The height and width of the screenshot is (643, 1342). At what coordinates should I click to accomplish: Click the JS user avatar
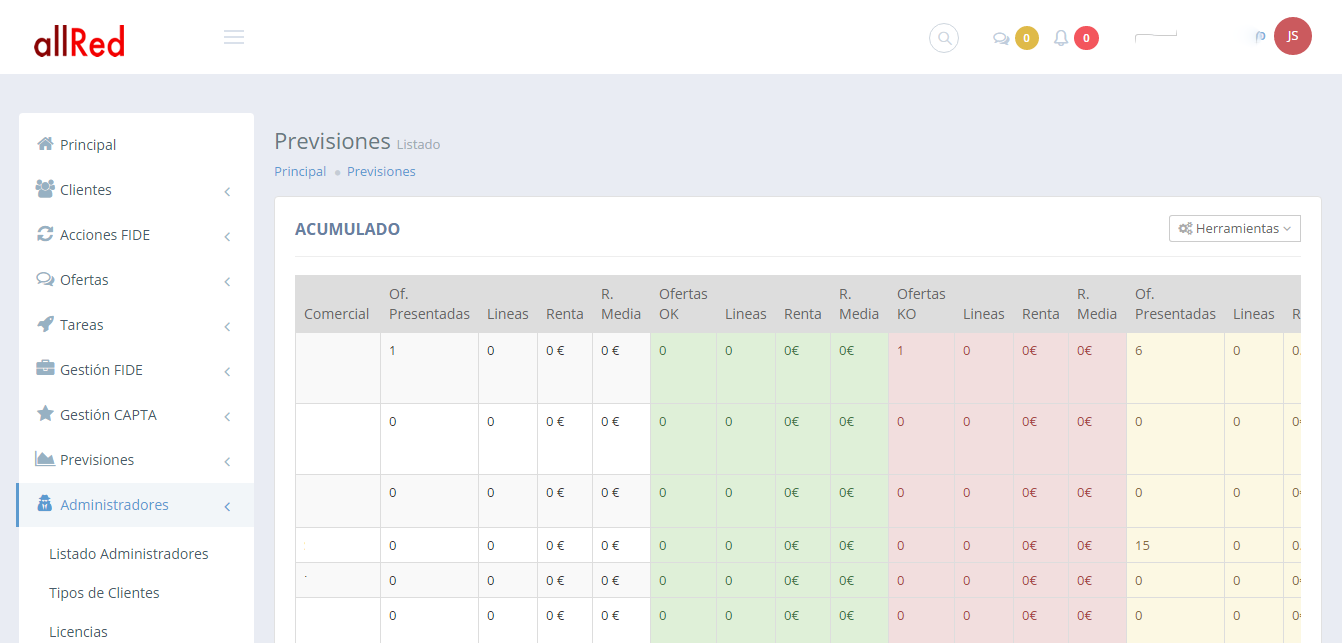pos(1292,36)
